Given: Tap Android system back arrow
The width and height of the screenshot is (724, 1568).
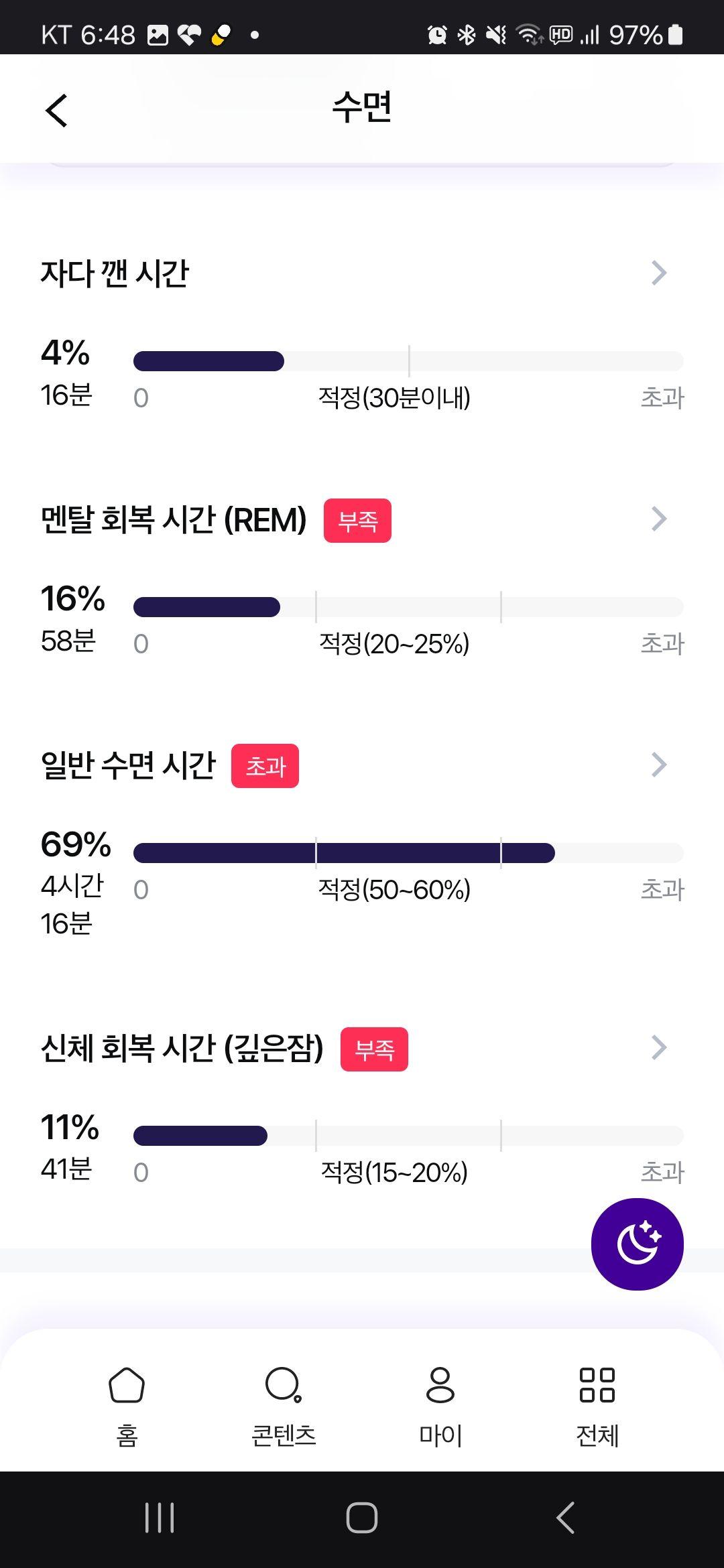Looking at the screenshot, I should click(565, 1518).
